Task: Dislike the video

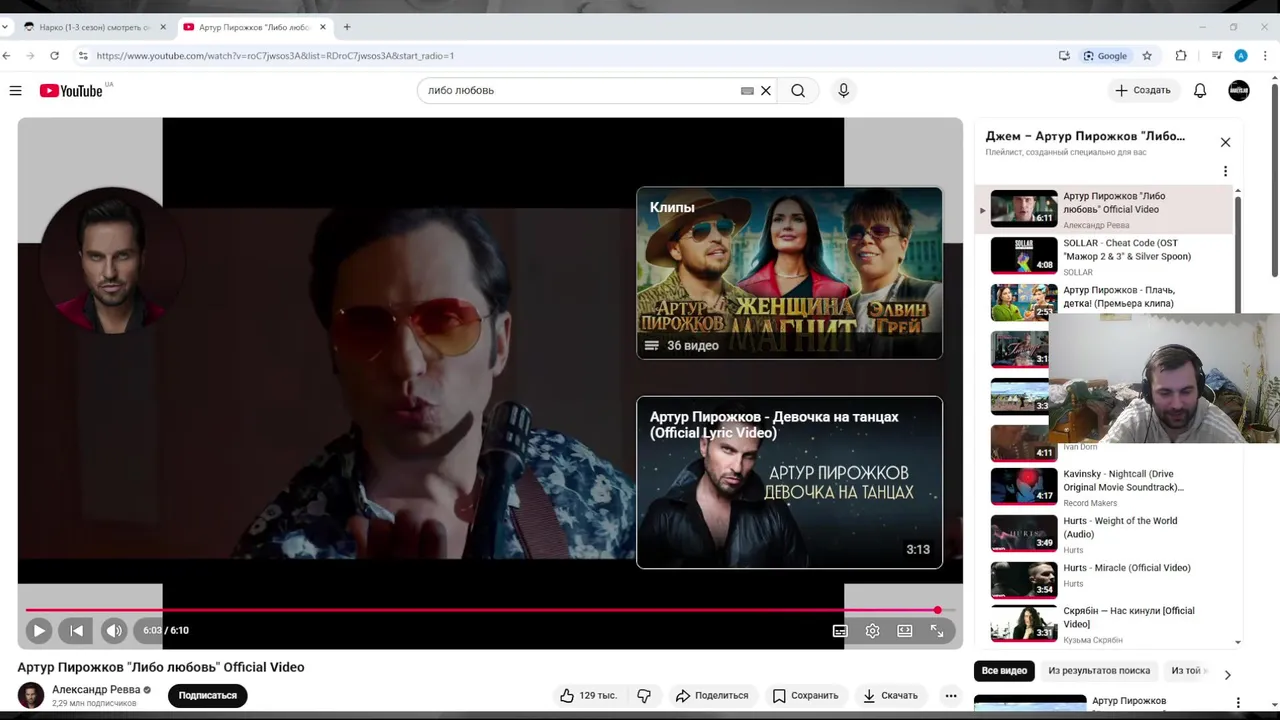Action: [x=644, y=696]
